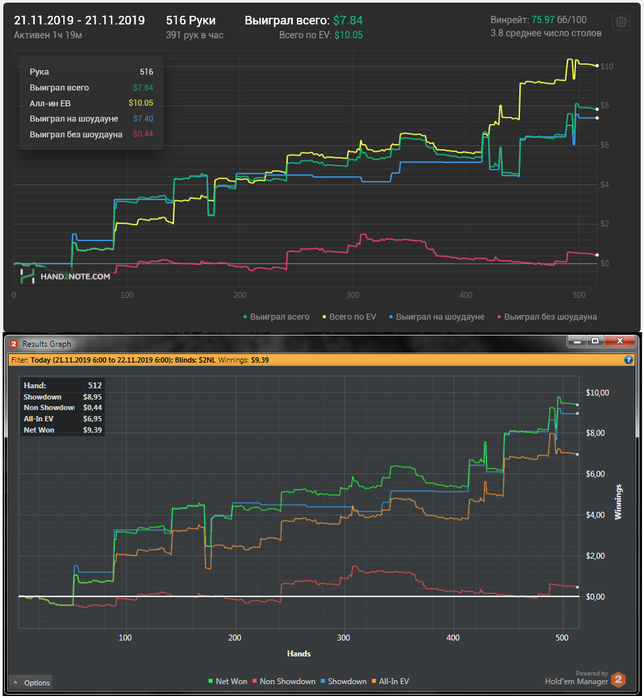Viewport: 644px width, 700px height.
Task: Click the Hold'em Manager 2 logo
Action: pos(618,680)
